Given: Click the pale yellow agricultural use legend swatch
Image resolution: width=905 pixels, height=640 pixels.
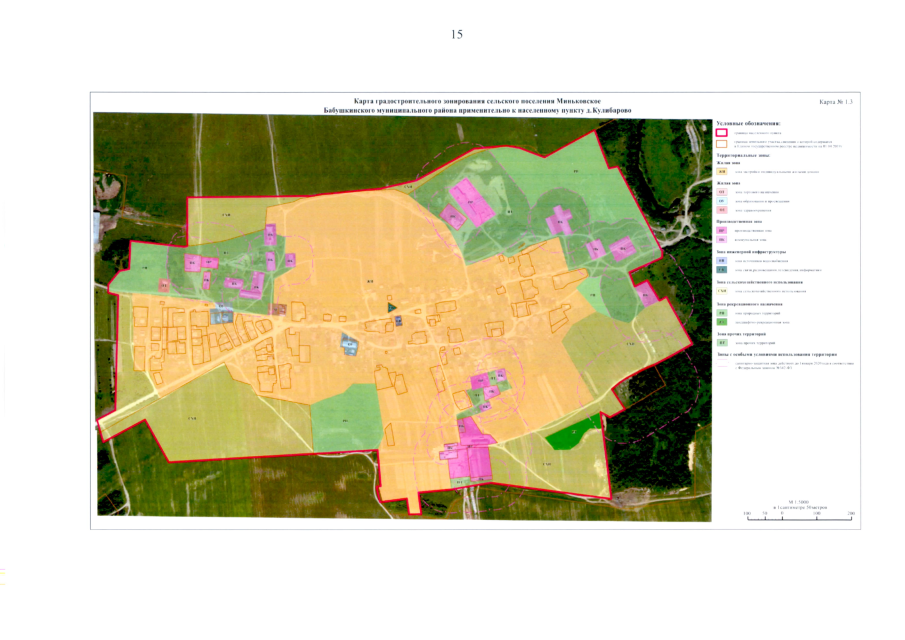Looking at the screenshot, I should click(x=722, y=291).
